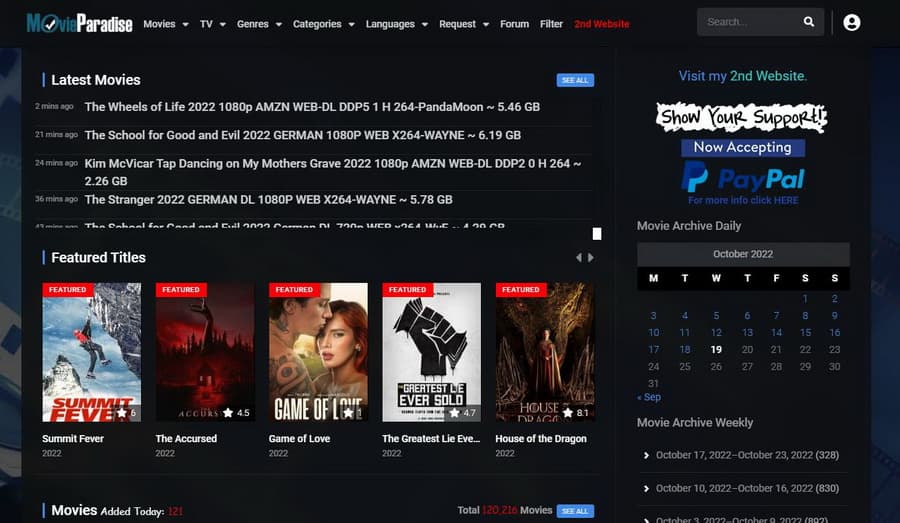Select October 15 in the calendar
Viewport: 900px width, 523px height.
coord(805,332)
